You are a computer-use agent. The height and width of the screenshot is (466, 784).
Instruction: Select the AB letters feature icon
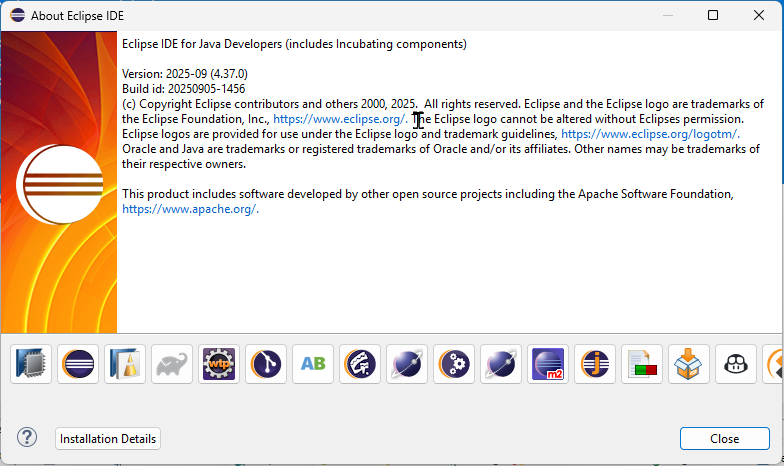coord(313,364)
